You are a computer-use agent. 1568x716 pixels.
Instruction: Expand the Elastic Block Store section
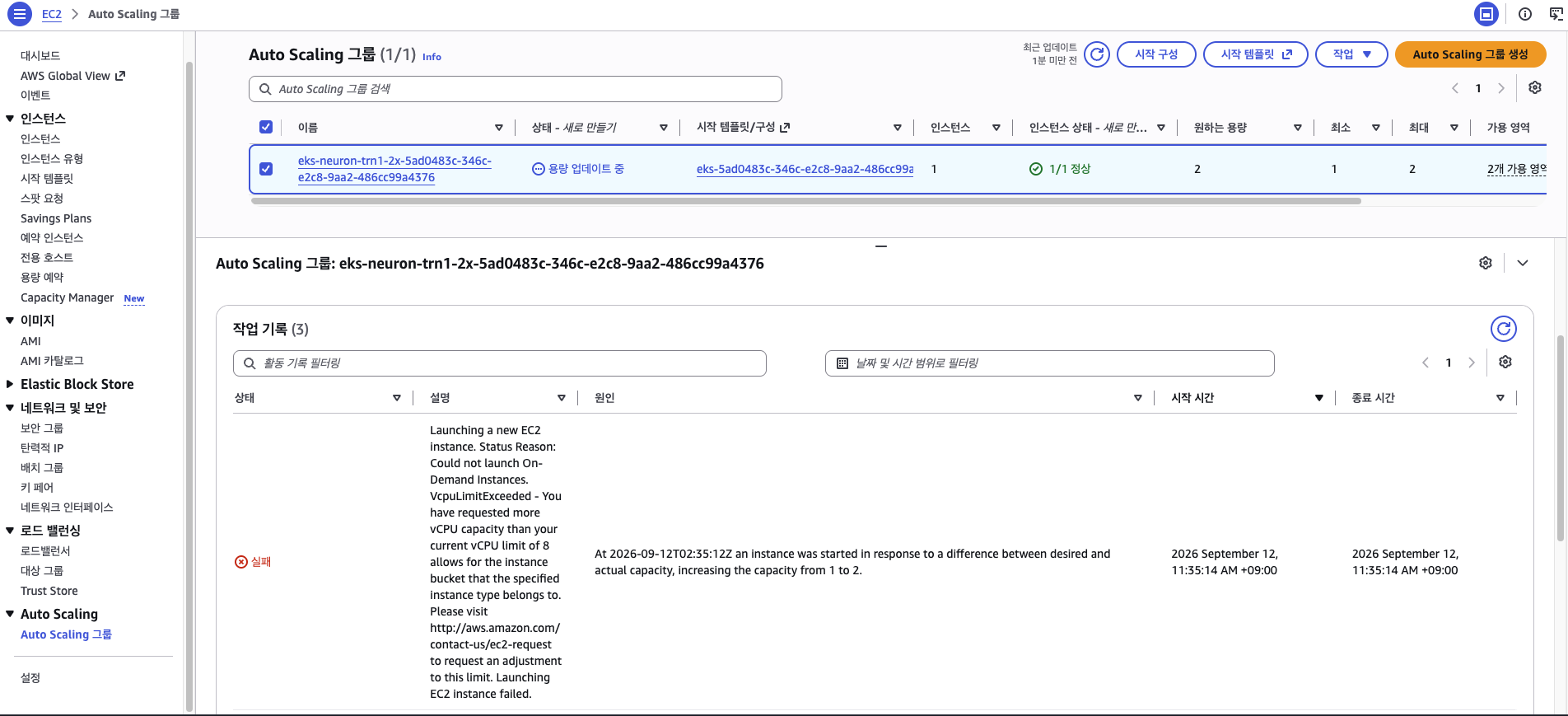pyautogui.click(x=10, y=384)
